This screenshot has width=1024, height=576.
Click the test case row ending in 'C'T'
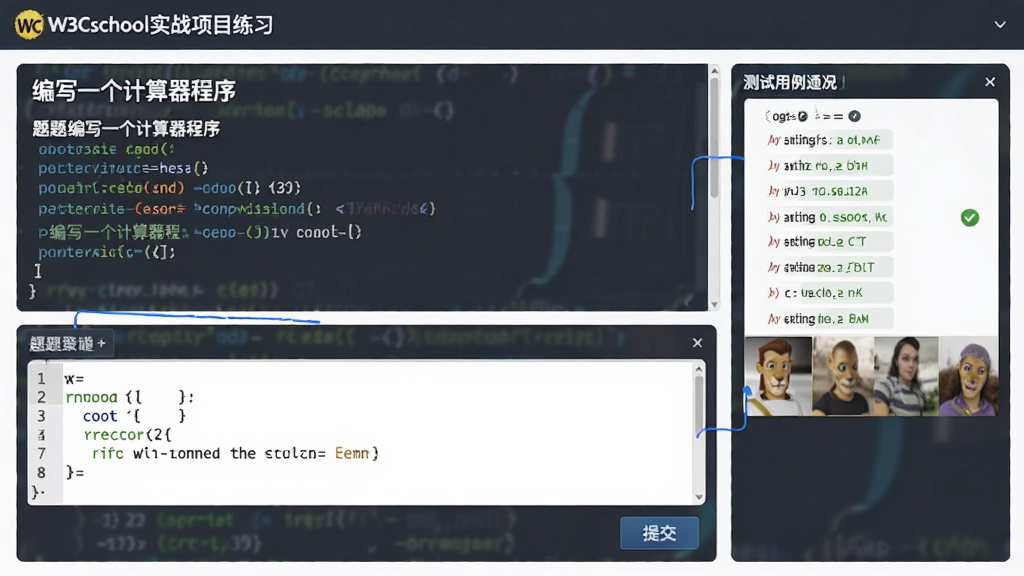(828, 242)
